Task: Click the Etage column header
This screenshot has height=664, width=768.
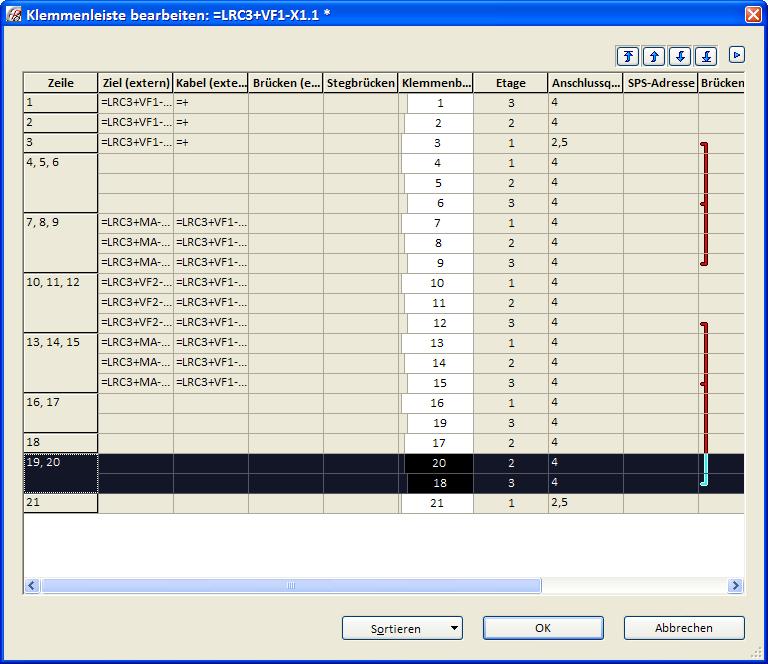Action: pyautogui.click(x=510, y=83)
